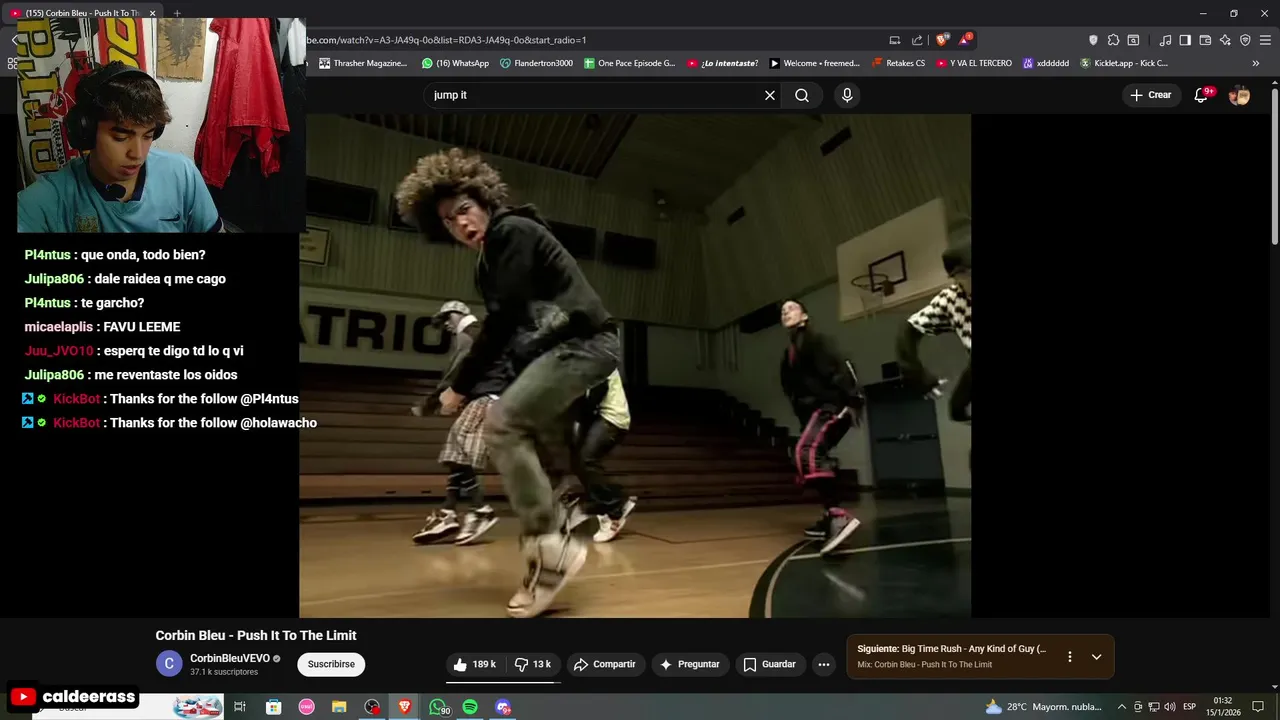Open the CorbinBleuVEVO channel avatar
This screenshot has width=1280, height=720.
[x=169, y=663]
